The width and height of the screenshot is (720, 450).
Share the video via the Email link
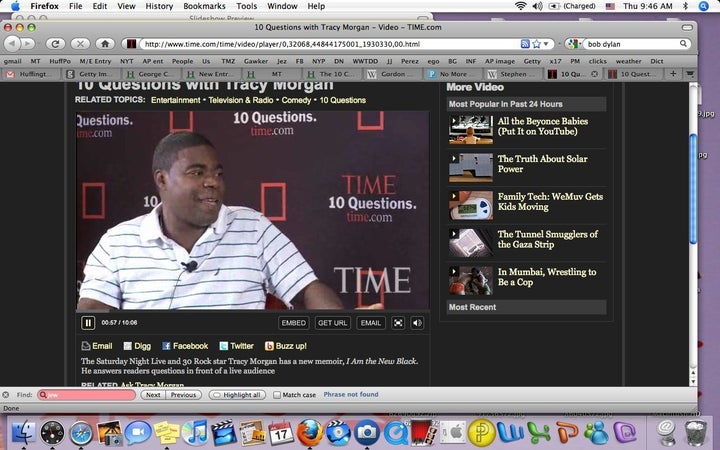tap(97, 346)
